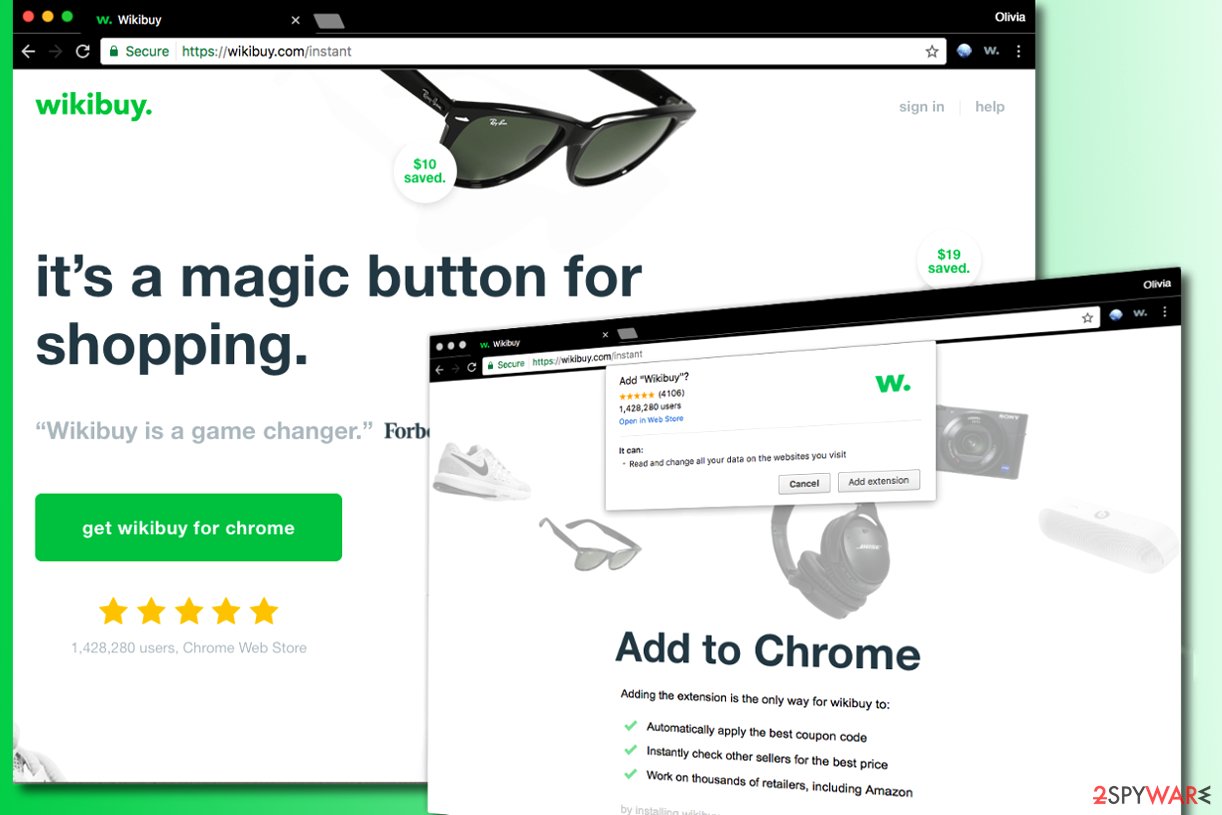Image resolution: width=1222 pixels, height=815 pixels.
Task: Click the five-star rating under the green button
Action: point(189,610)
